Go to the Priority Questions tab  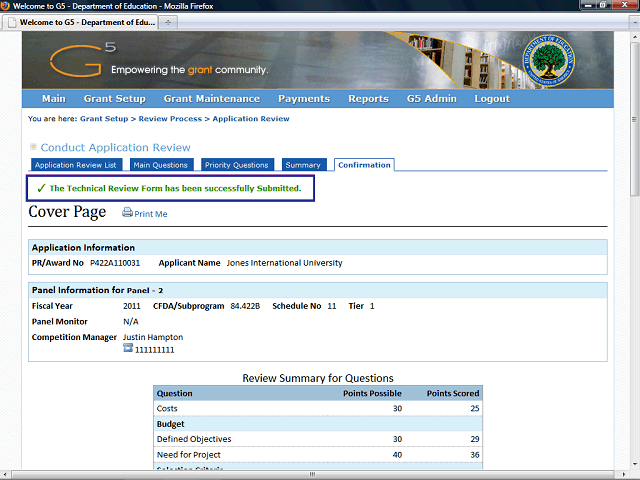coord(236,165)
